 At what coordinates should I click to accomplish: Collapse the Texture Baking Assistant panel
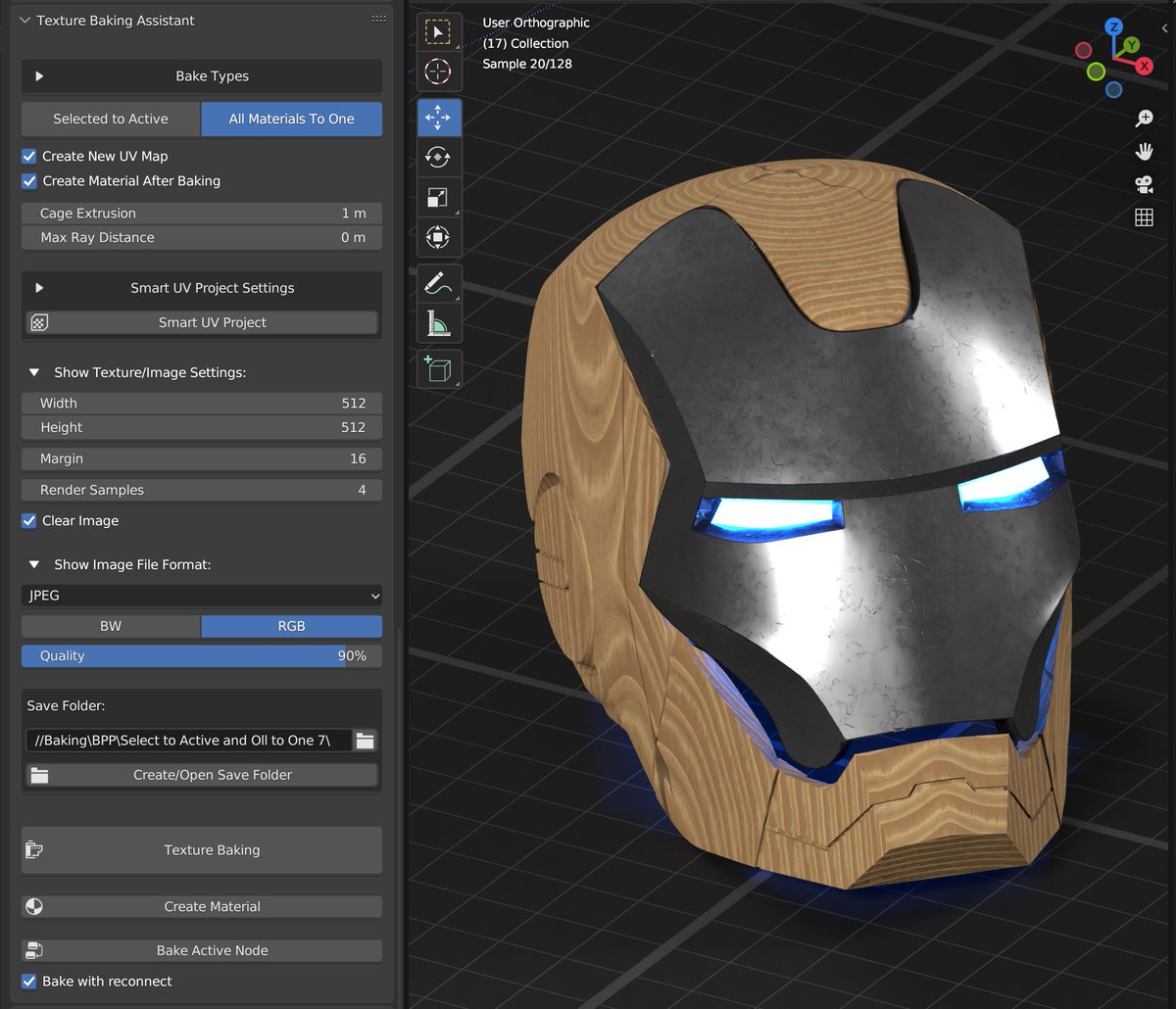pos(24,20)
